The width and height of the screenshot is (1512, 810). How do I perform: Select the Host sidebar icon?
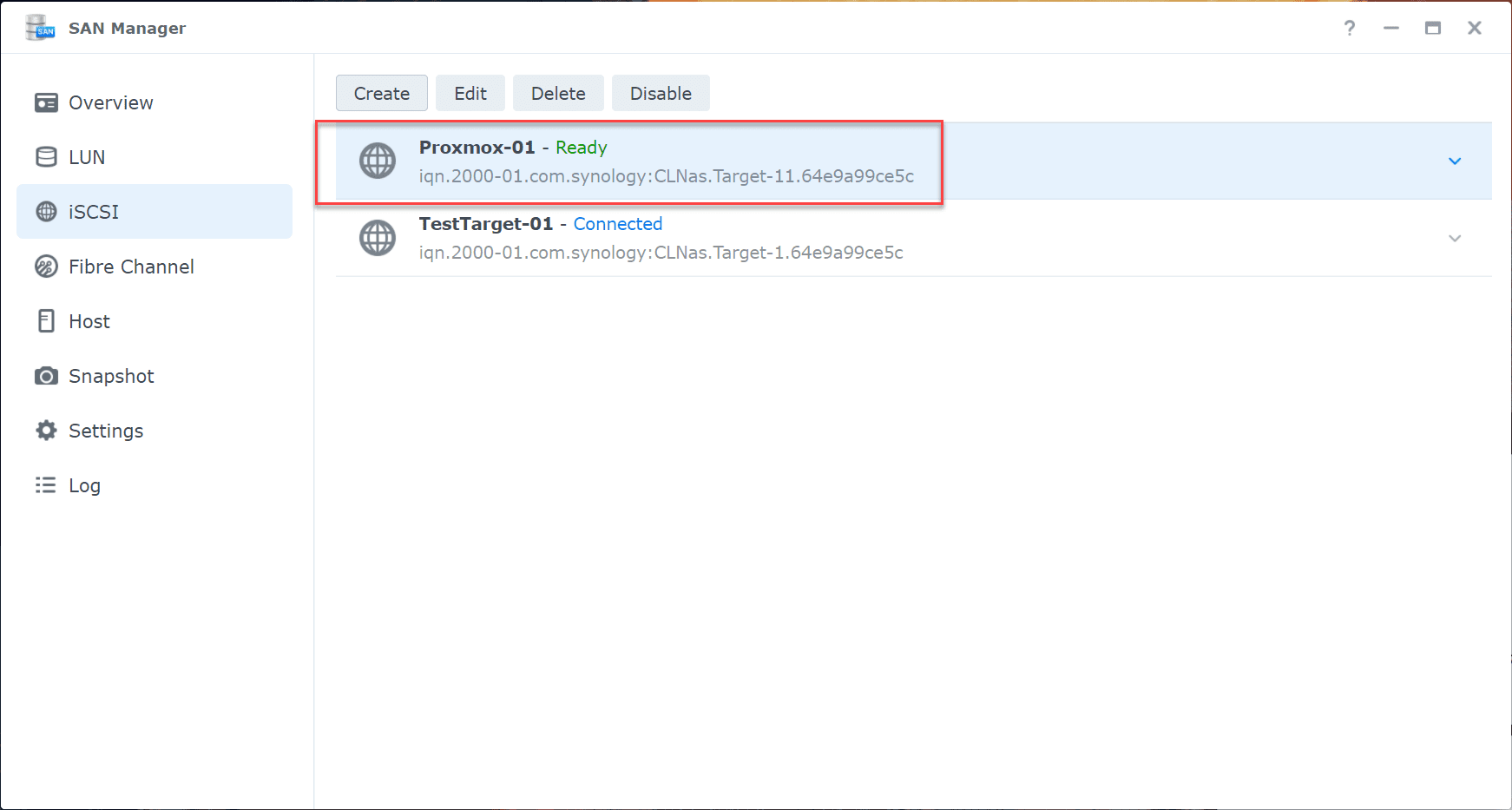[x=45, y=321]
